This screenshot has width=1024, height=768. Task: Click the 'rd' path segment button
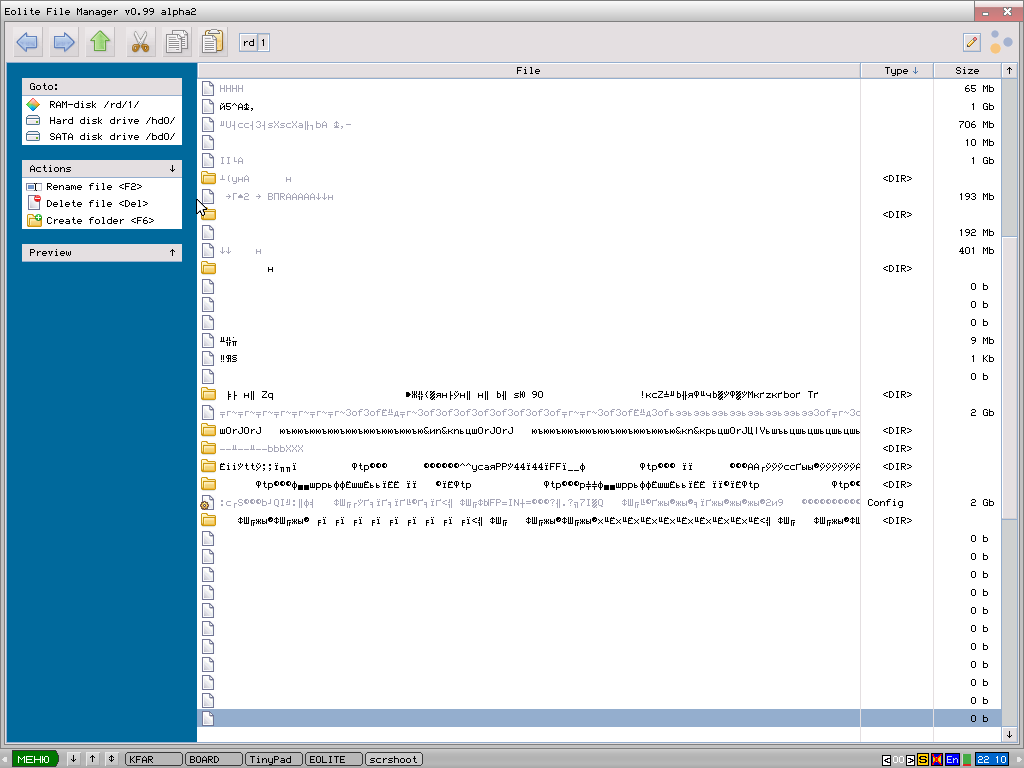(x=248, y=42)
